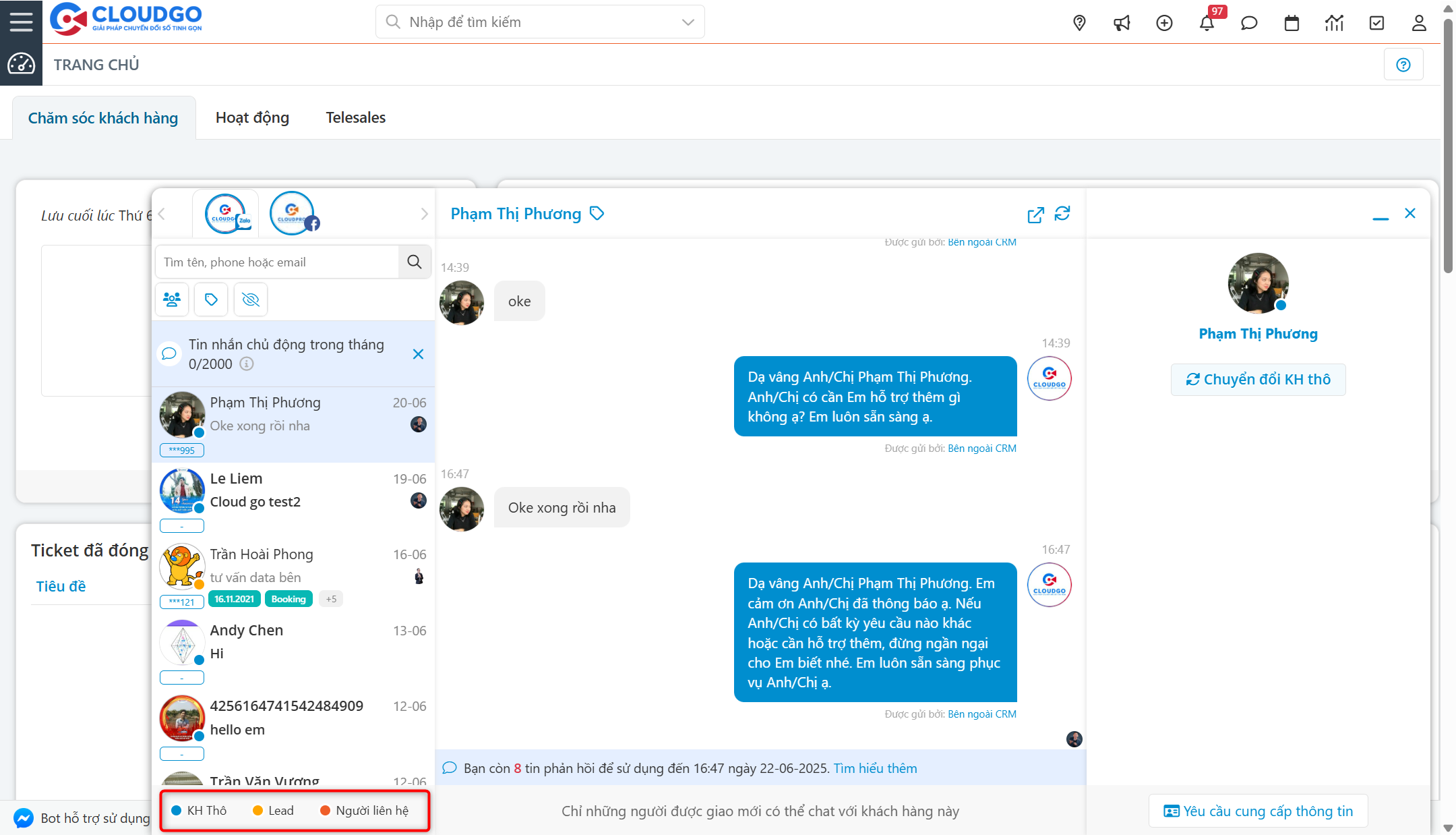Collapse channels list with left chevron
This screenshot has width=1456, height=835.
162,213
